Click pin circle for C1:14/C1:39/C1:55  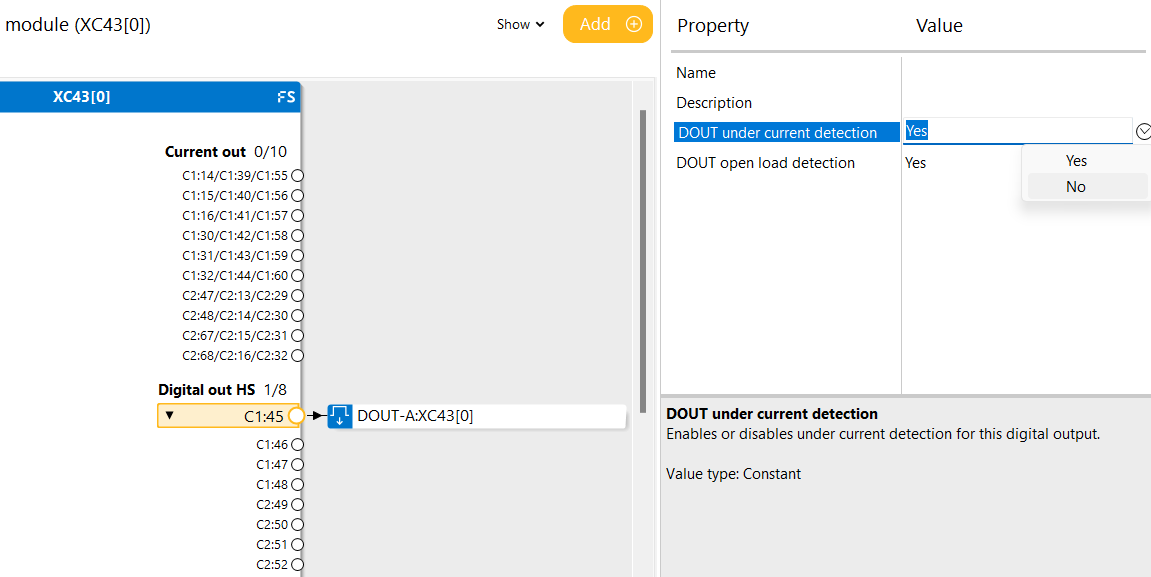(x=297, y=176)
